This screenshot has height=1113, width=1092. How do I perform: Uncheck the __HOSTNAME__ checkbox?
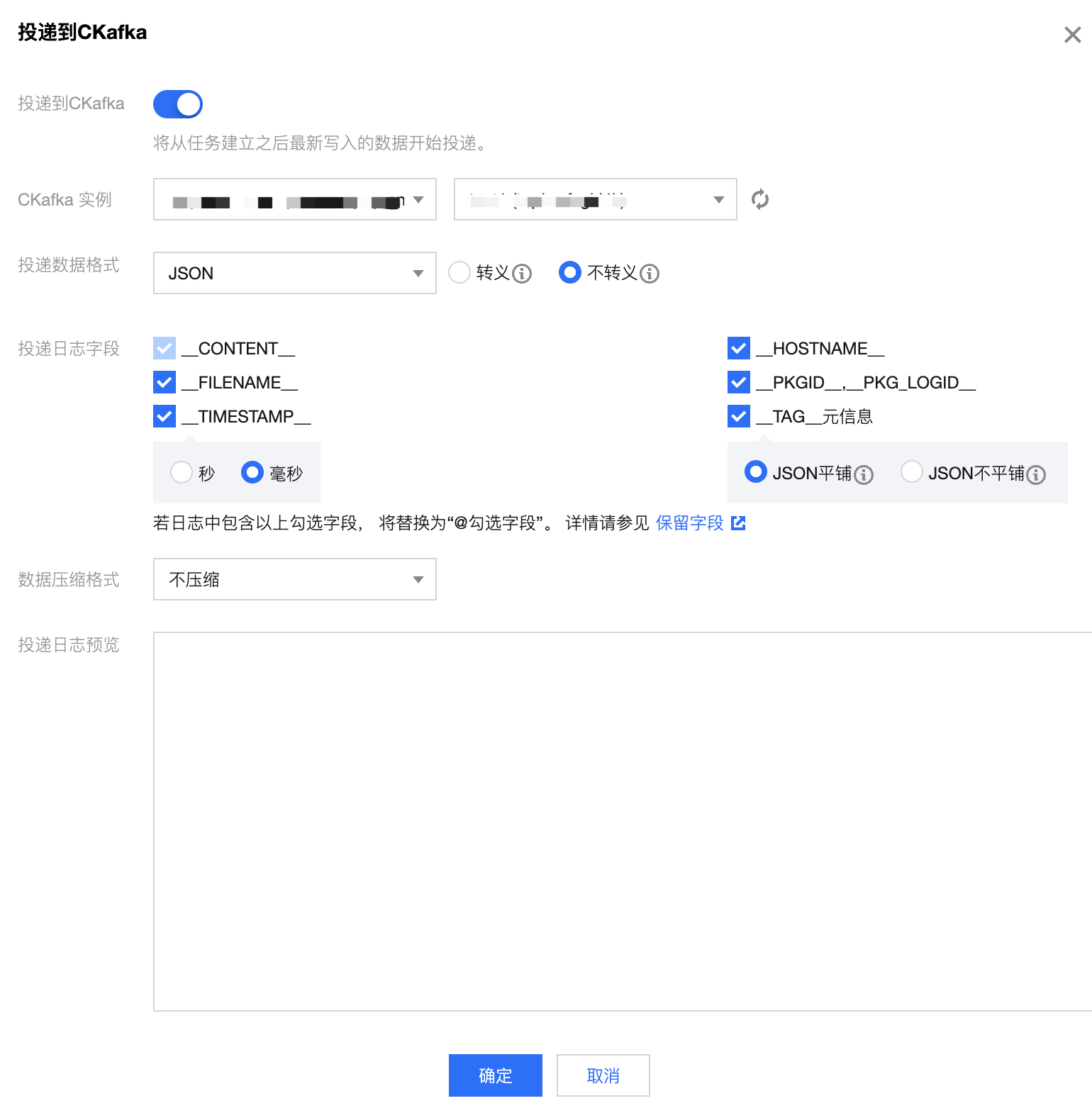[739, 348]
